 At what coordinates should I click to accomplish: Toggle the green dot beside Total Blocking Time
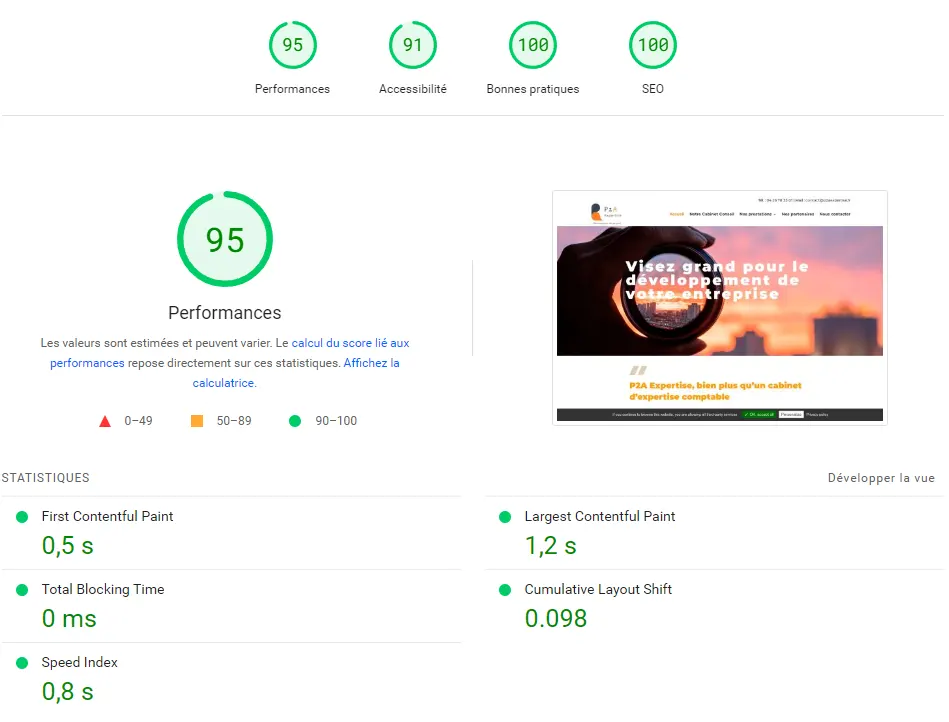pos(22,590)
